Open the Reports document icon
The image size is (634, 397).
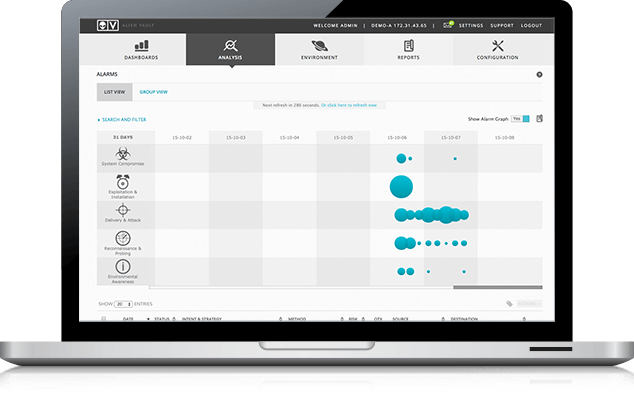[x=408, y=45]
